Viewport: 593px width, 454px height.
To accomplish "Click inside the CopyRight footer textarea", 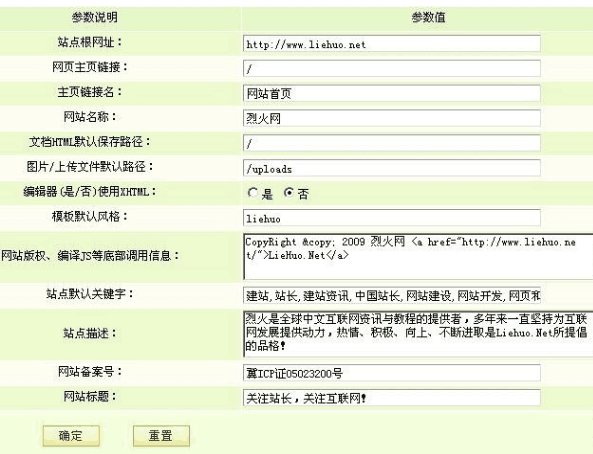I will [x=418, y=257].
